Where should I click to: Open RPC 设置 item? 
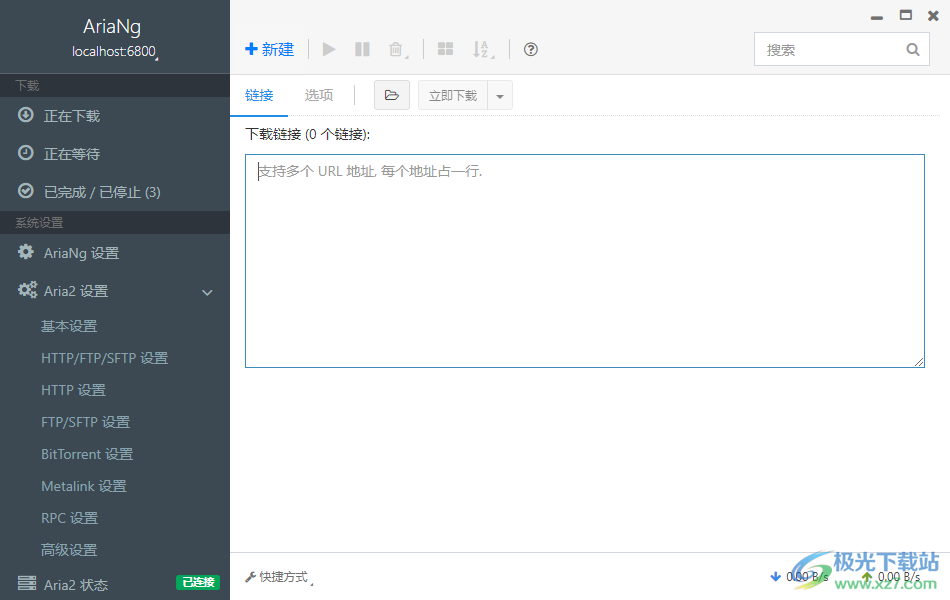click(70, 518)
